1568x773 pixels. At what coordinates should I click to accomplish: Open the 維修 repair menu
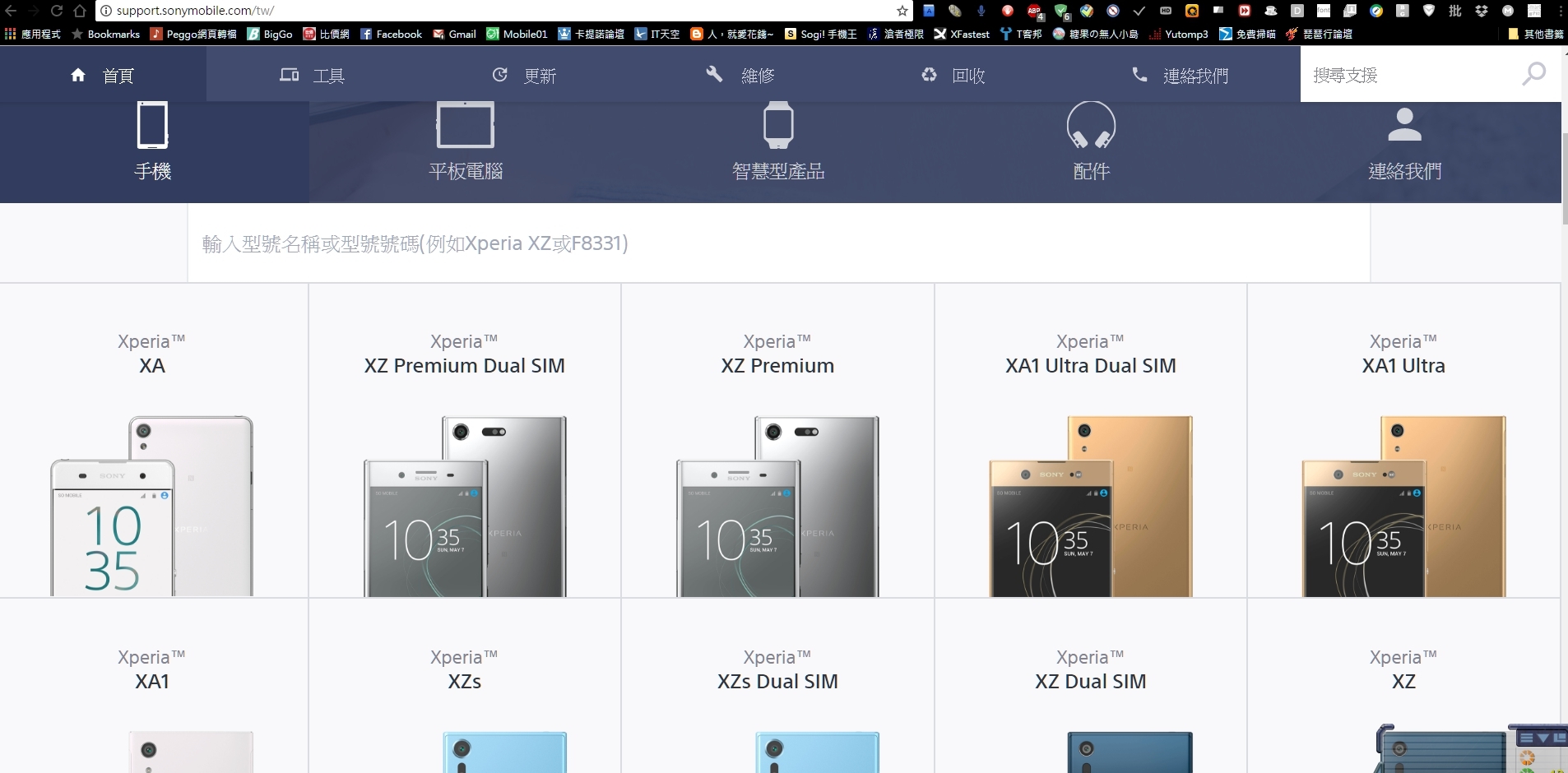pos(740,75)
